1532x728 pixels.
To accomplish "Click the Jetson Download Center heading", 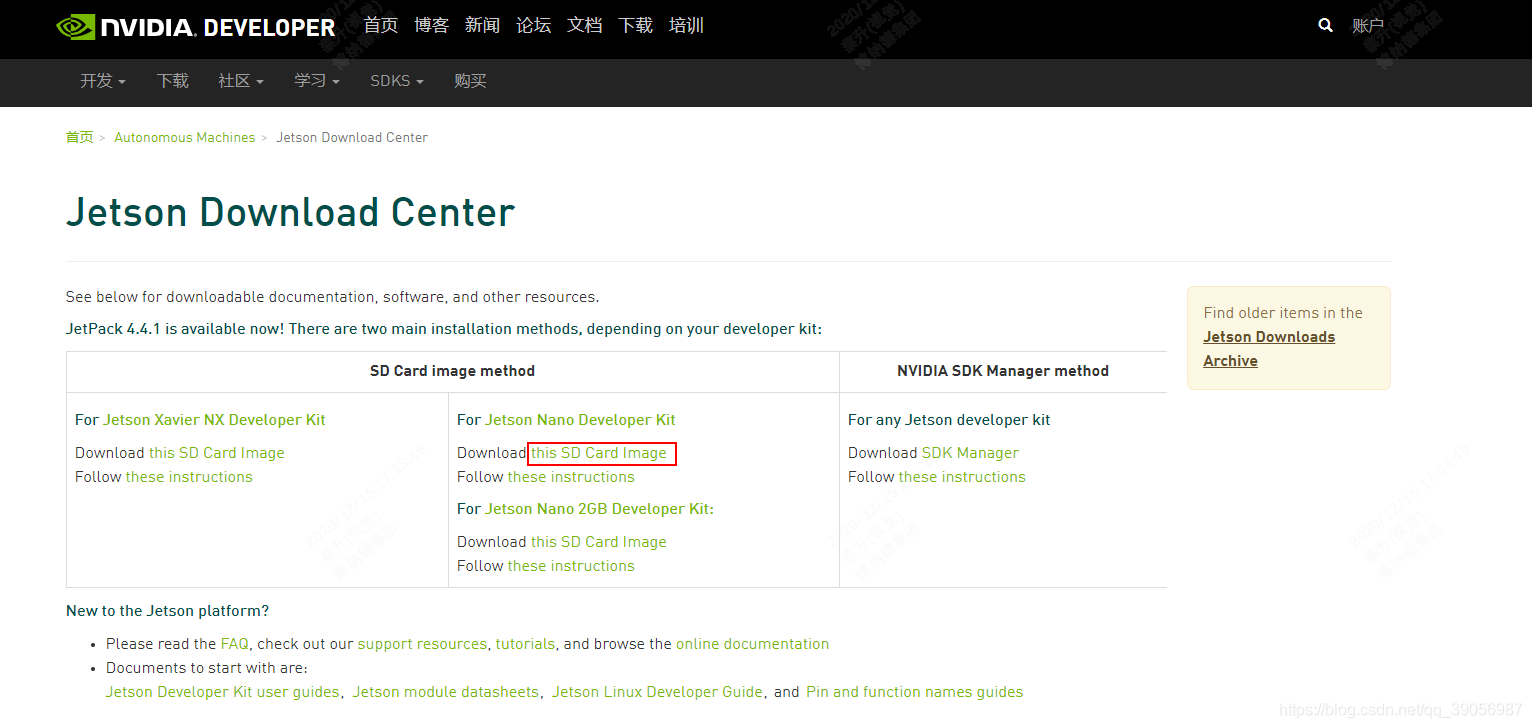I will click(290, 212).
